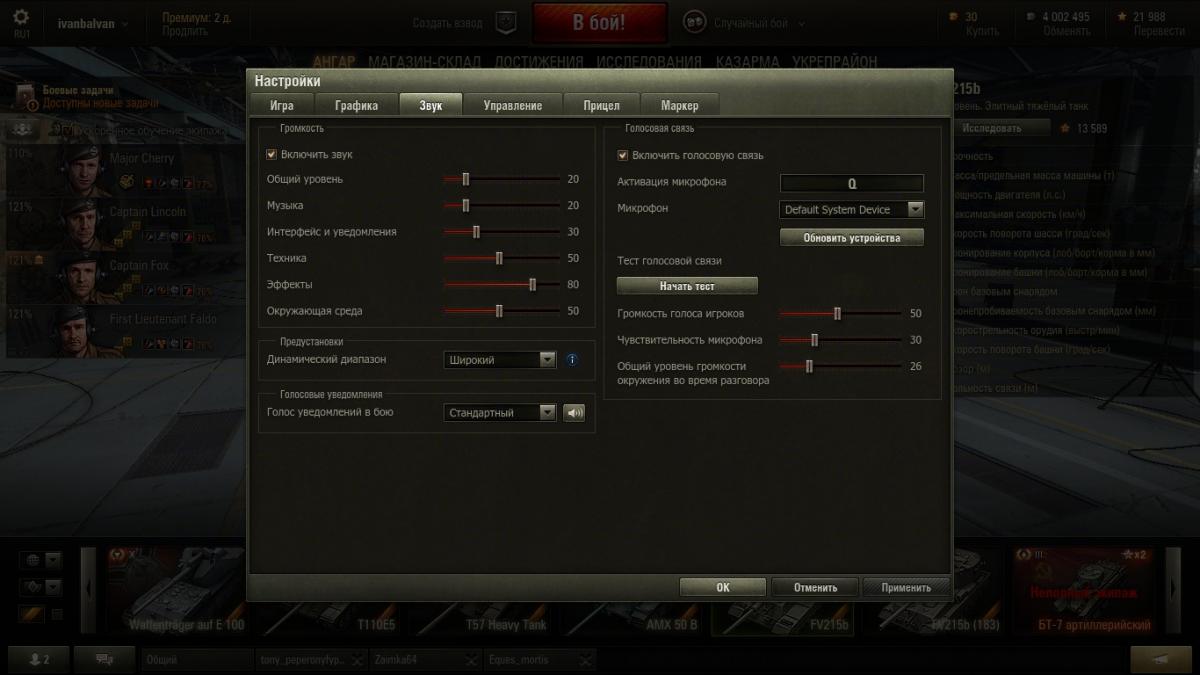
Task: Adjust Громкость голоса игроков slider
Action: click(x=840, y=313)
